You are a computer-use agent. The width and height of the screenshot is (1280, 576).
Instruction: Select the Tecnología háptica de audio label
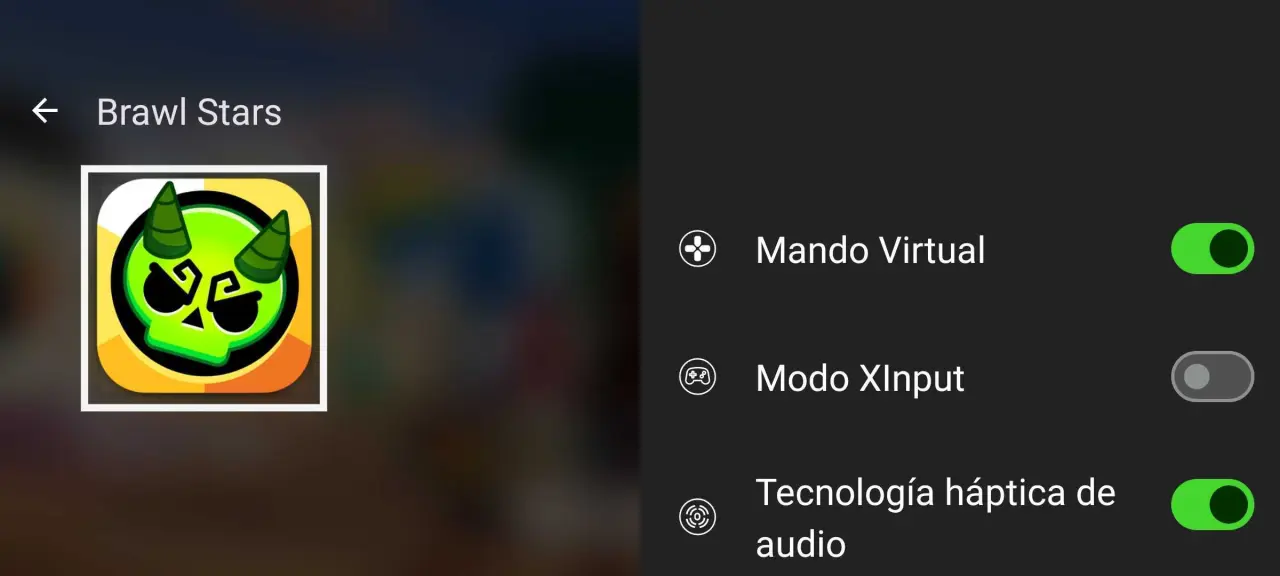(x=935, y=518)
